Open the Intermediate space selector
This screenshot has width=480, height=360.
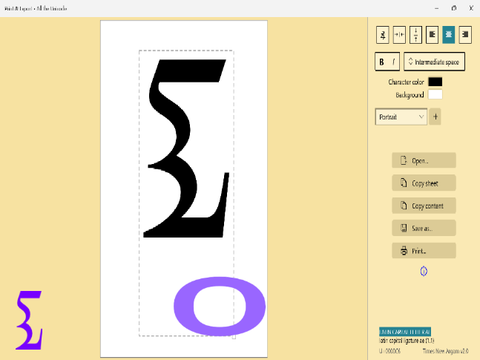[434, 62]
